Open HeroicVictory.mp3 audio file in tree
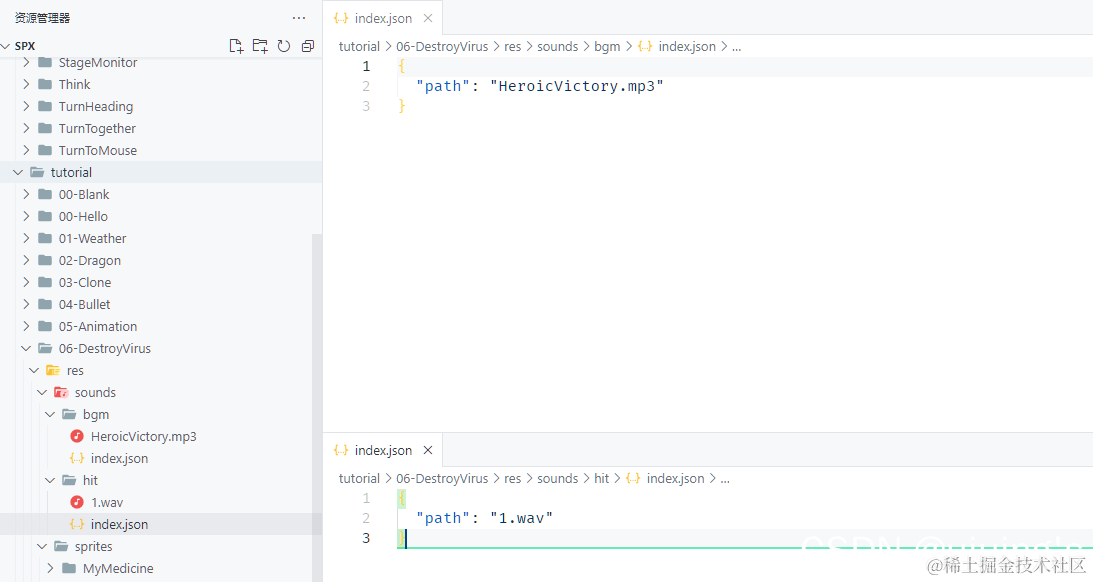 (144, 436)
